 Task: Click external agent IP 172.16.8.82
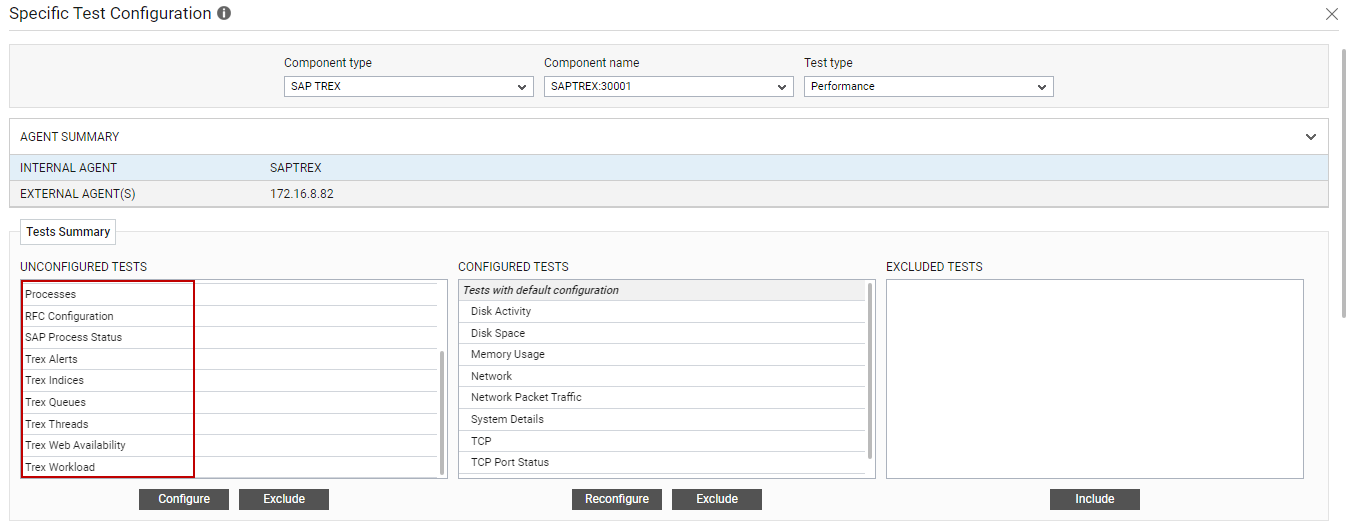[x=302, y=194]
